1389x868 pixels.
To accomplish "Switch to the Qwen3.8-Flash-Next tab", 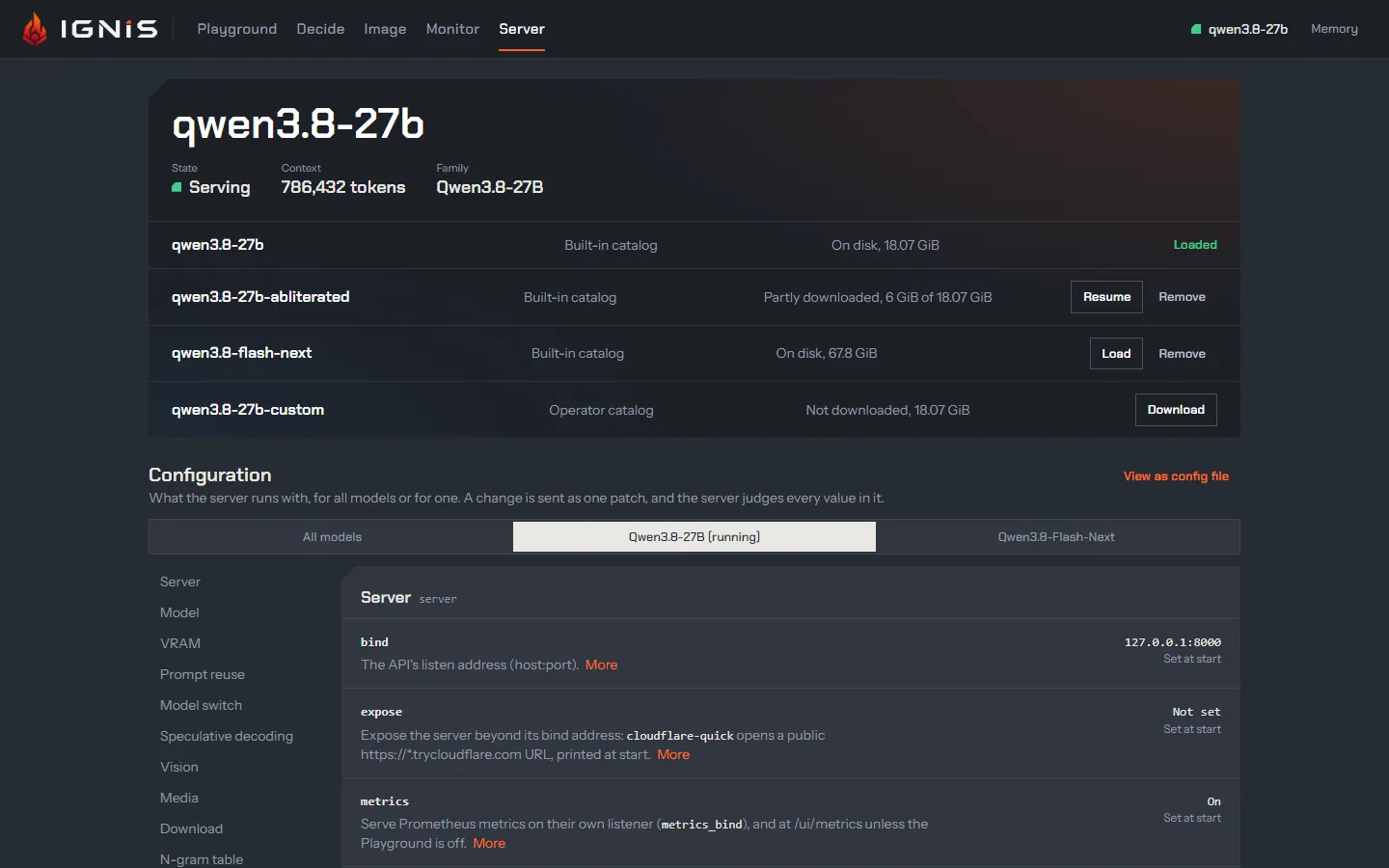I will 1056,537.
